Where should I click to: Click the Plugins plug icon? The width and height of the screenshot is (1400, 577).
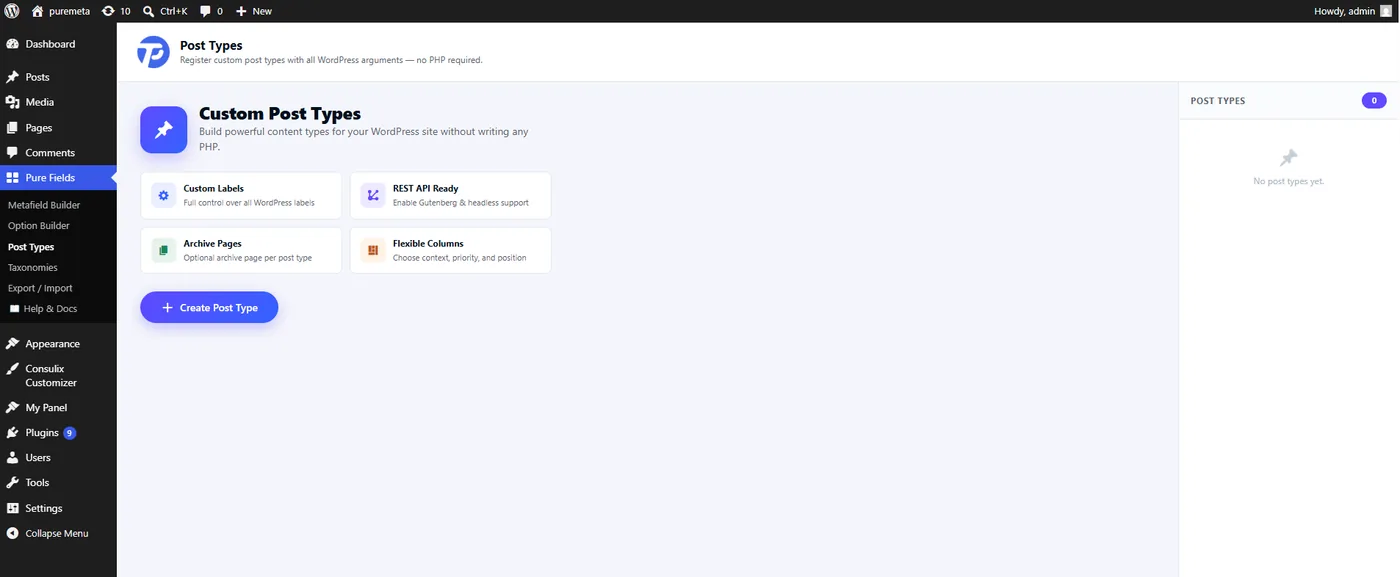tap(12, 433)
